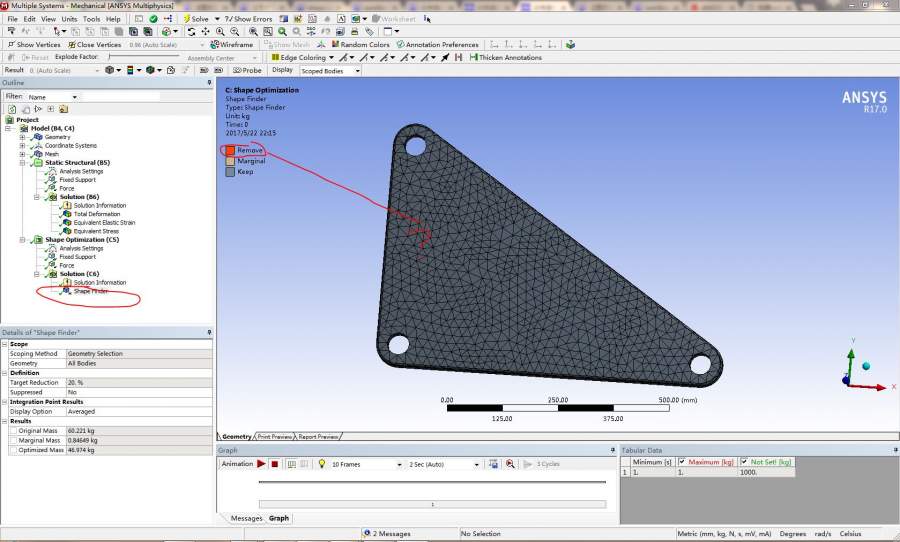Click the Zoom in magnifier tool

220,32
